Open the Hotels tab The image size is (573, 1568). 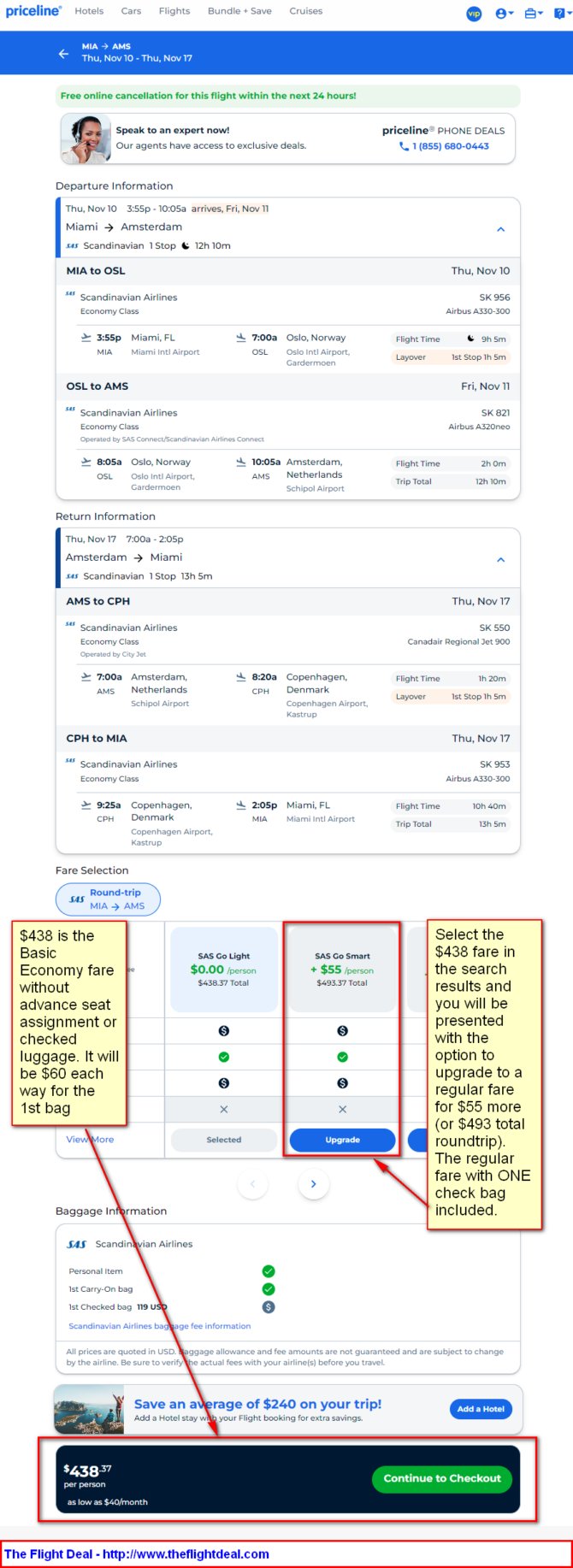(x=89, y=11)
